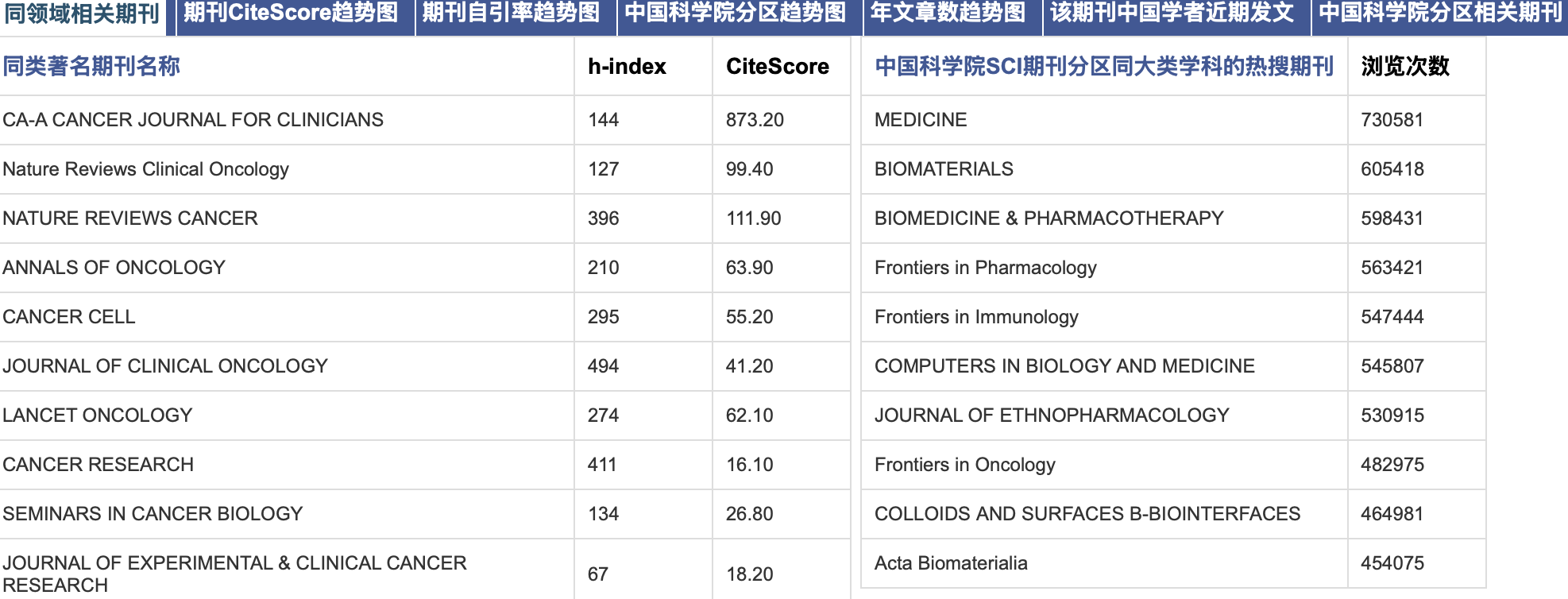Click the 同类著名期刊名称 column header

point(91,66)
